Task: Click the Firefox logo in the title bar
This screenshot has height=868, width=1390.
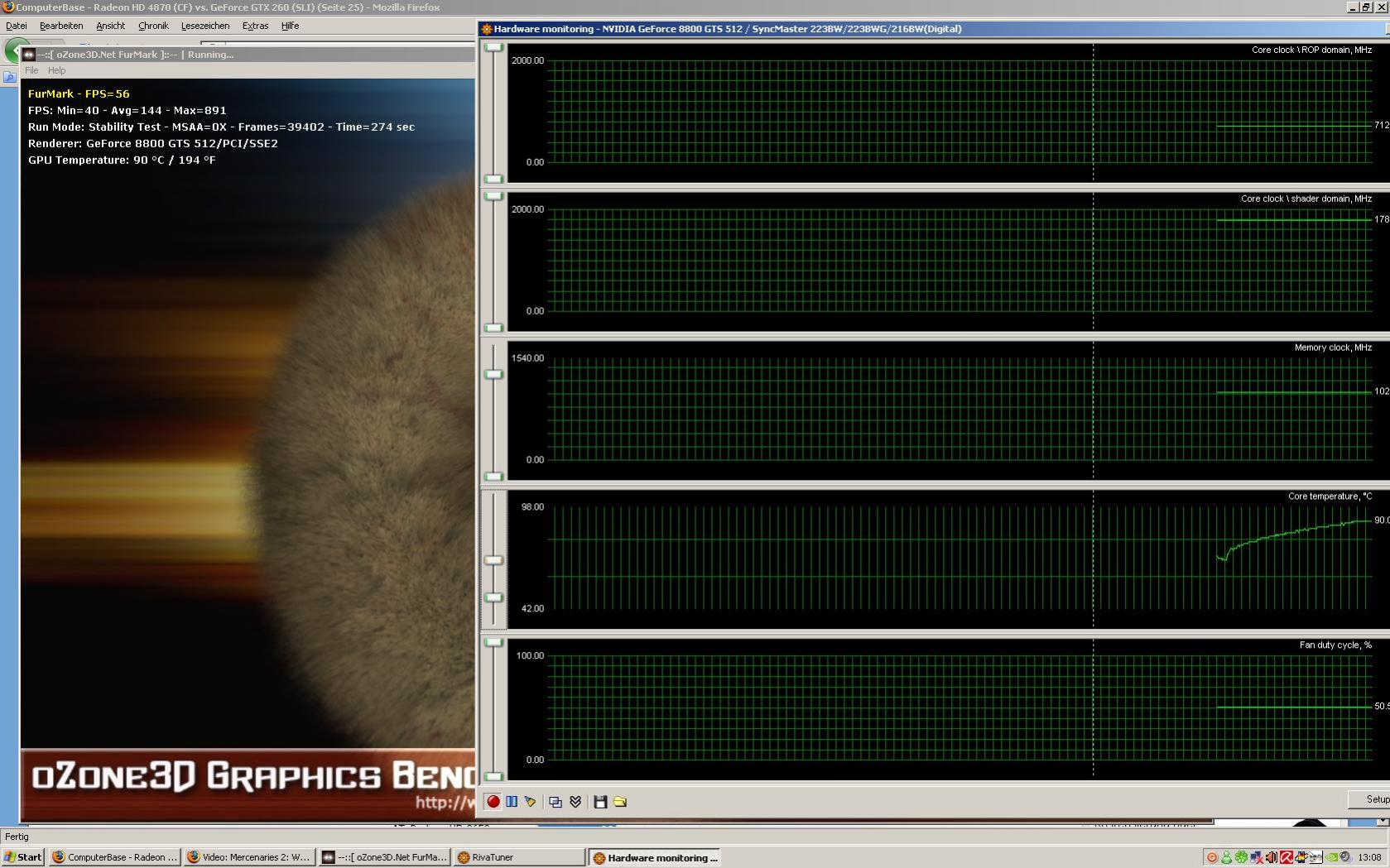Action: pos(7,7)
